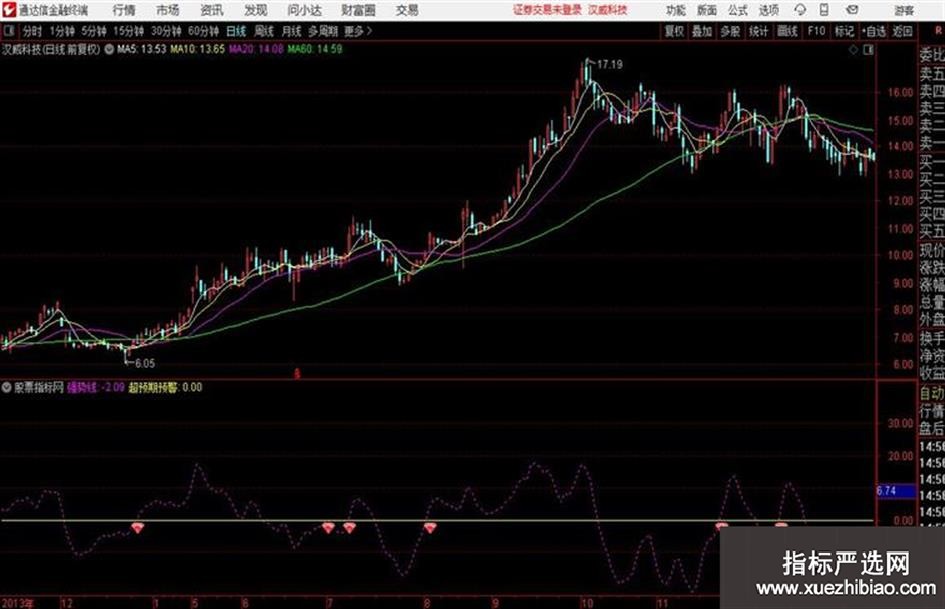
Task: Open the 问小达 menu
Action: pos(304,10)
